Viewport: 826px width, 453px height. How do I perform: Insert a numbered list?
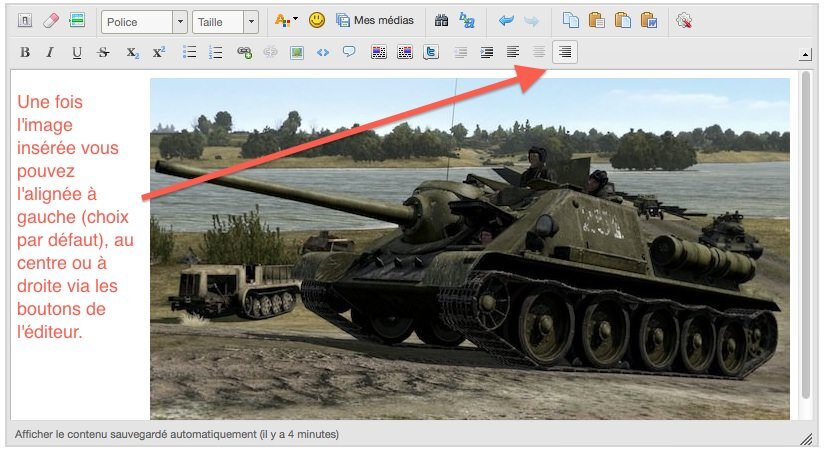pyautogui.click(x=215, y=52)
